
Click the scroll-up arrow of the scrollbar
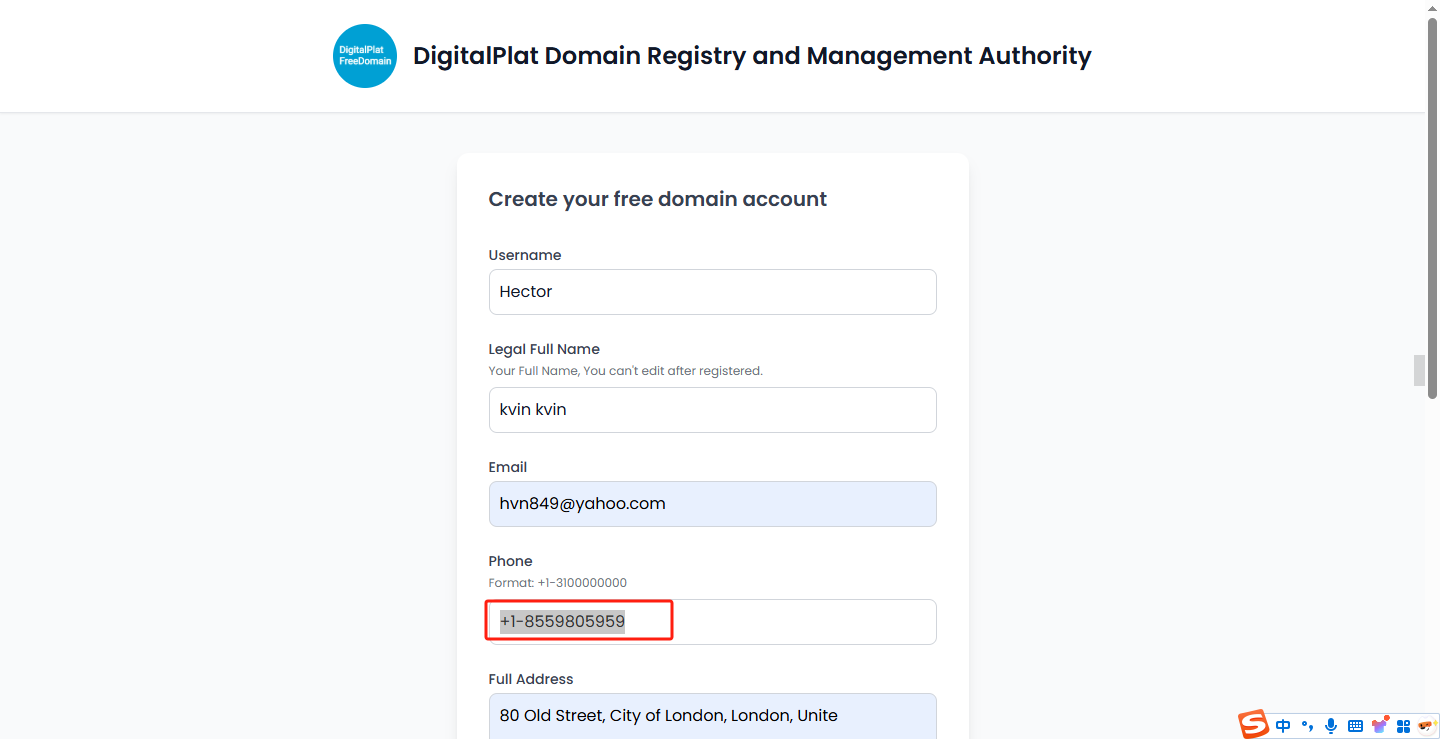pyautogui.click(x=1432, y=7)
